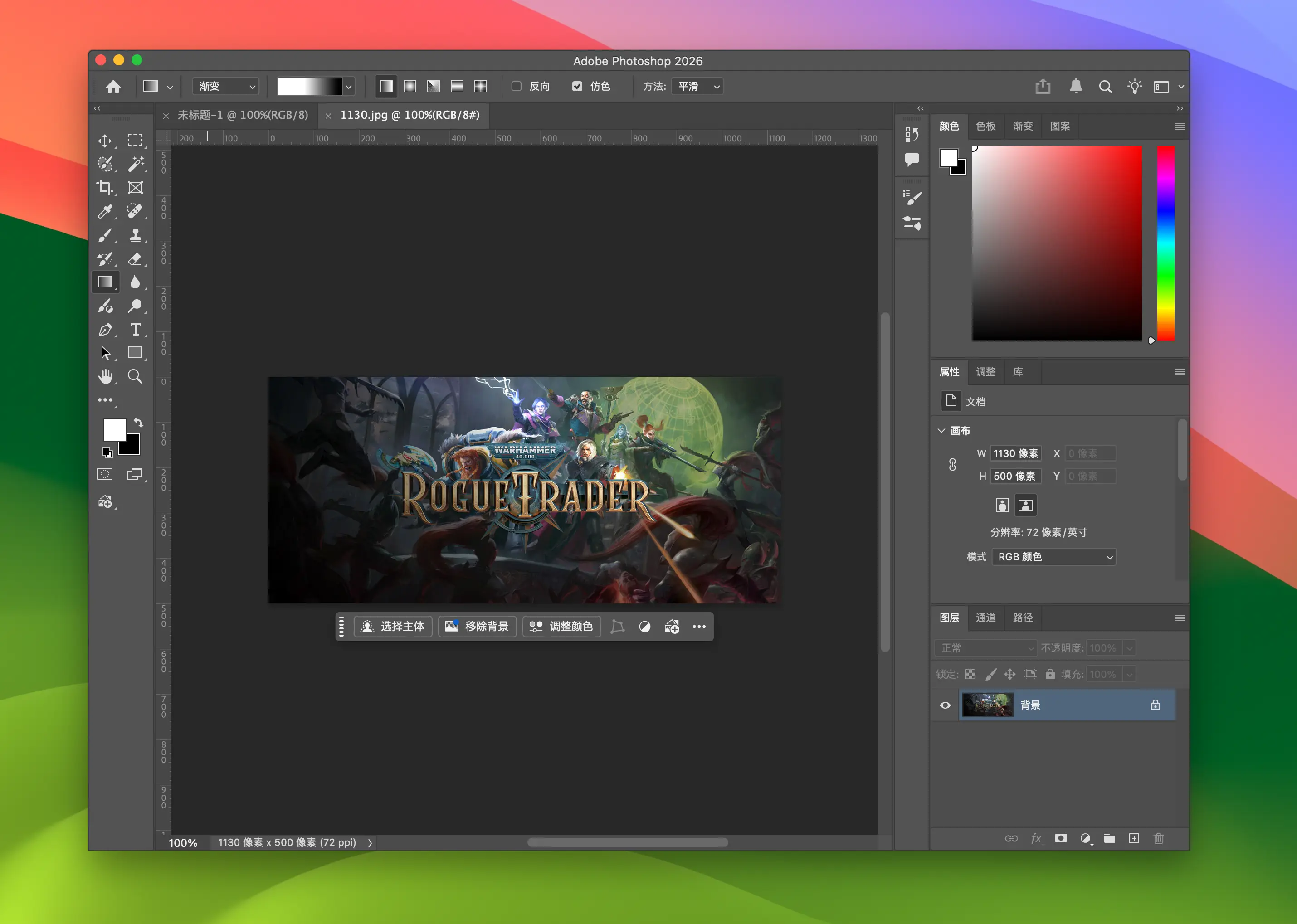Select the Crop tool
Image resolution: width=1297 pixels, height=924 pixels.
(105, 187)
